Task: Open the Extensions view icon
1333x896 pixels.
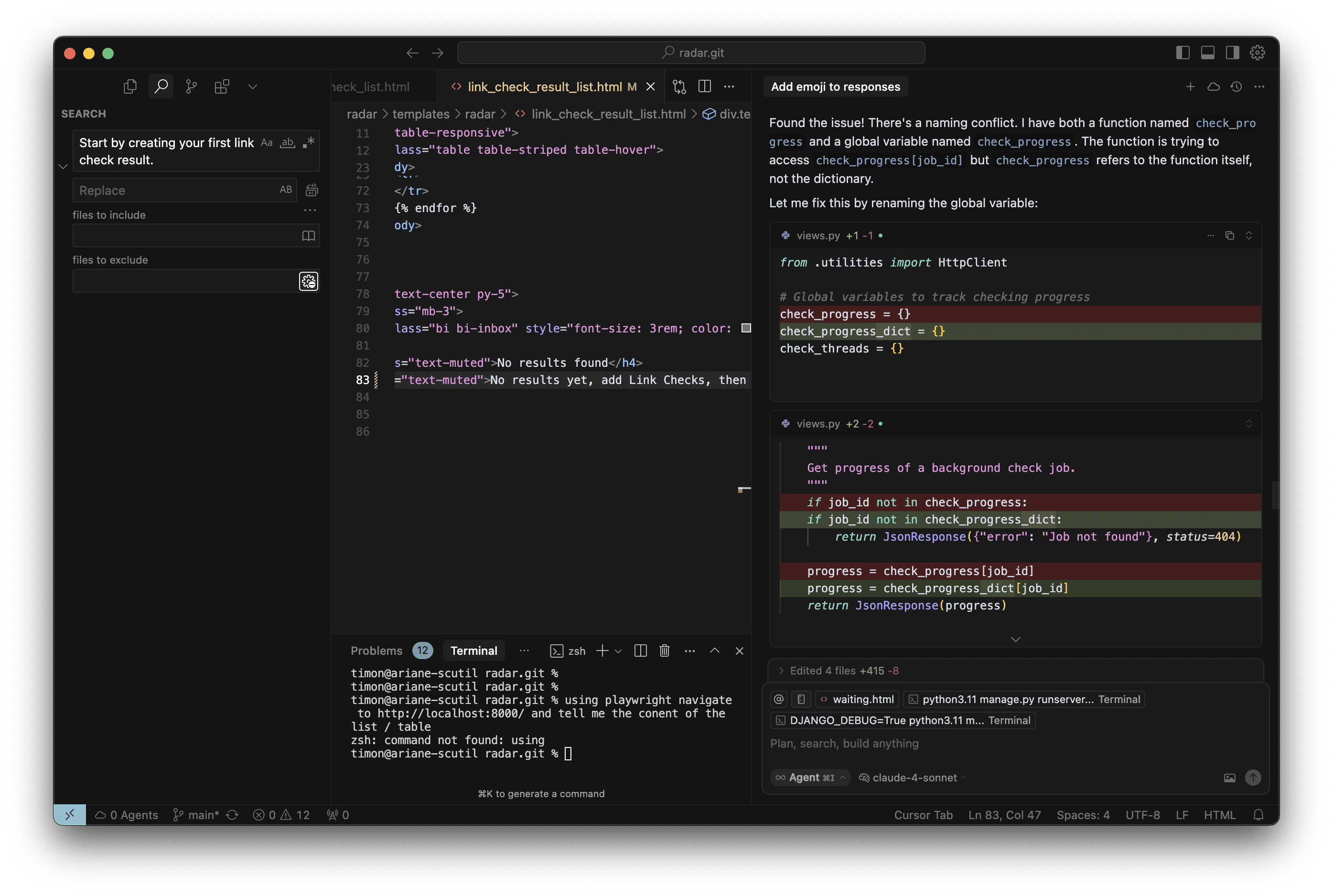Action: point(222,87)
